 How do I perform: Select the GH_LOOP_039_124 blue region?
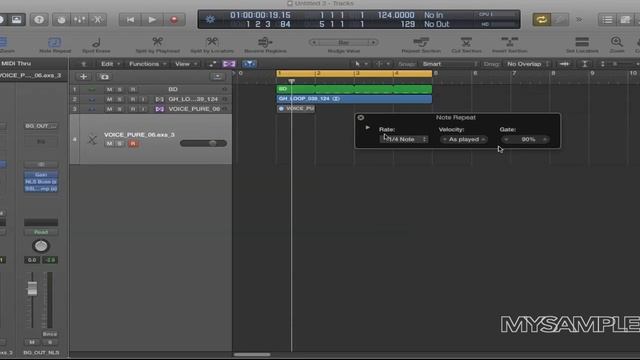coord(354,99)
